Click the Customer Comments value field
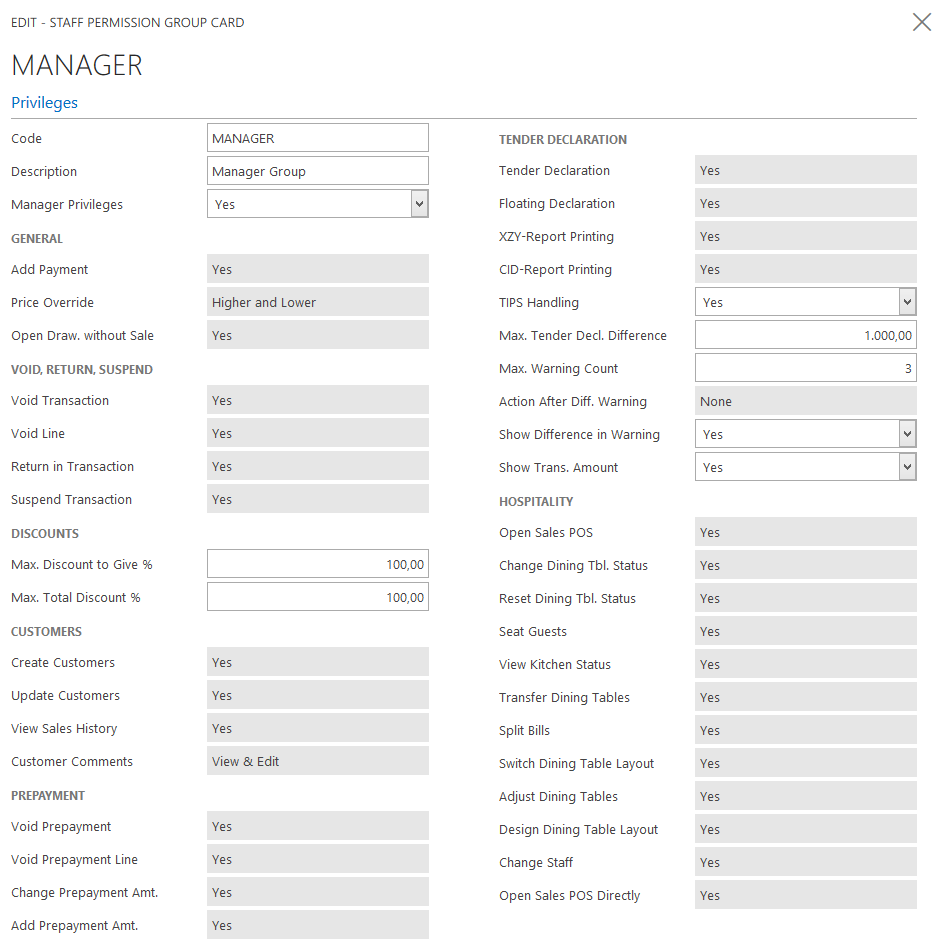 point(317,761)
